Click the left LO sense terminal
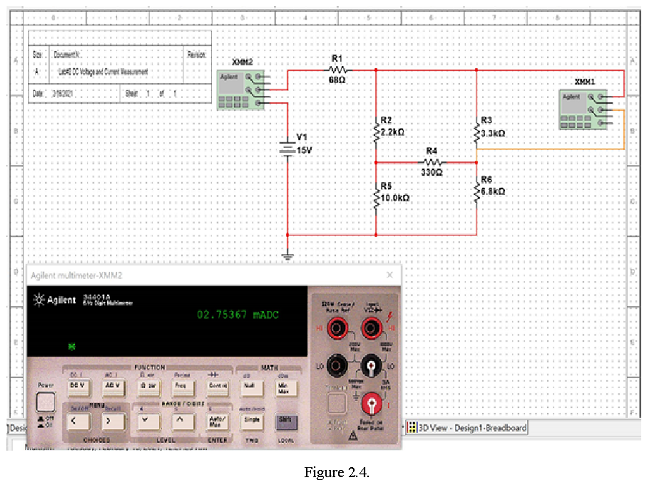The image size is (652, 489). pyautogui.click(x=337, y=366)
